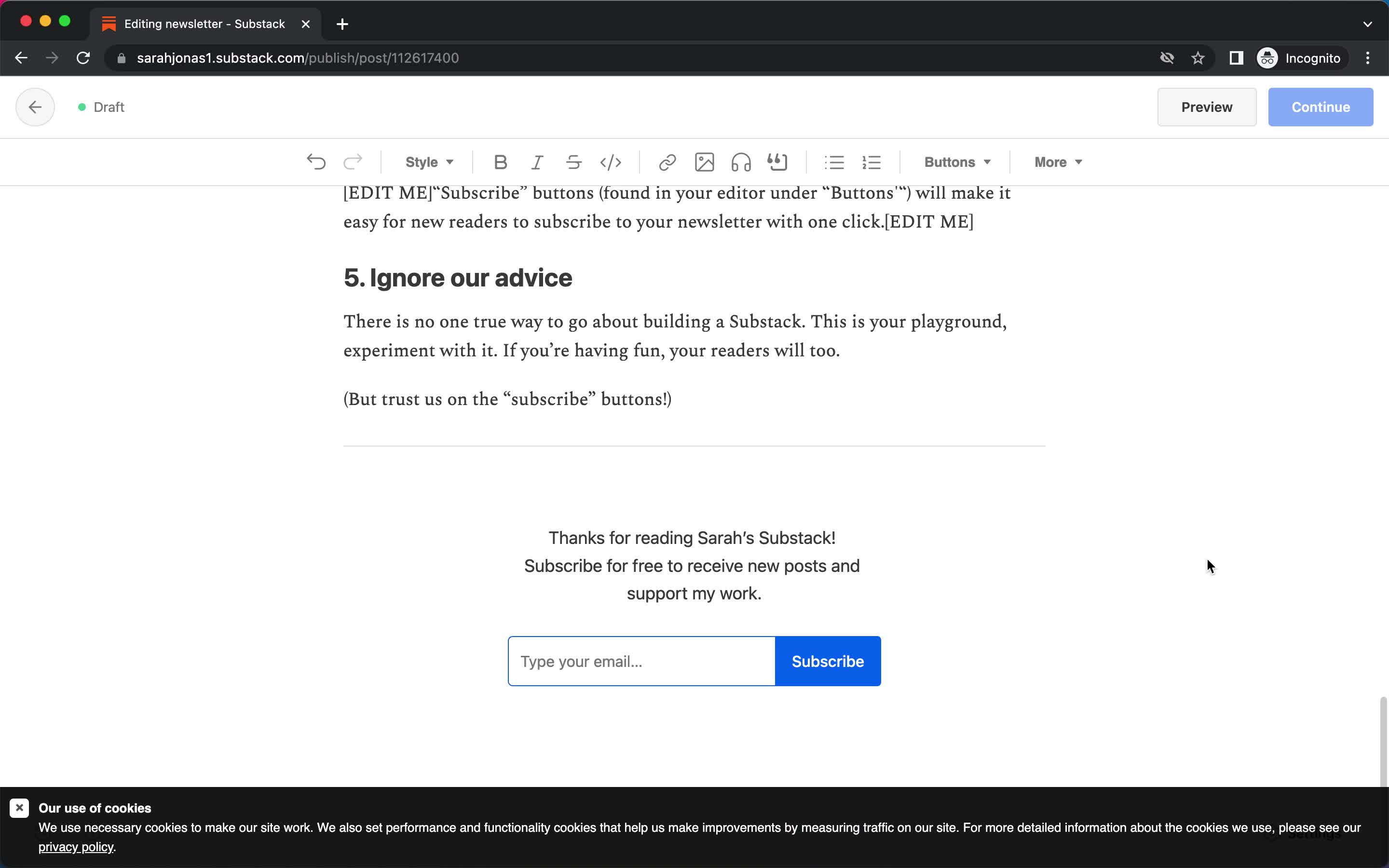This screenshot has height=868, width=1389.
Task: Open the privacy policy link
Action: point(76,847)
